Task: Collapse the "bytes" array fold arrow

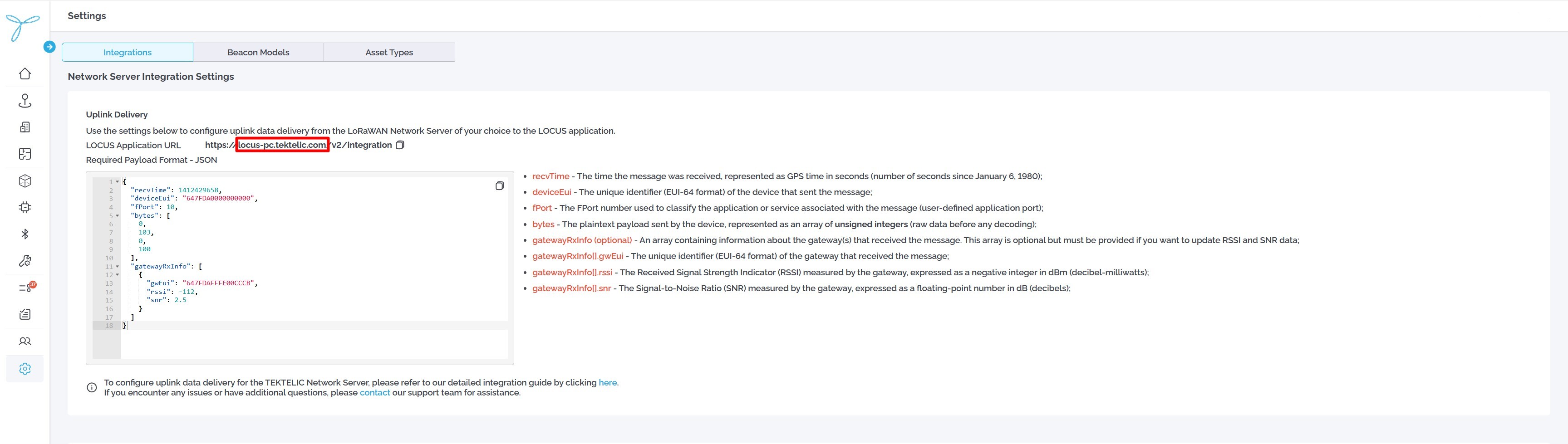Action: pos(118,216)
